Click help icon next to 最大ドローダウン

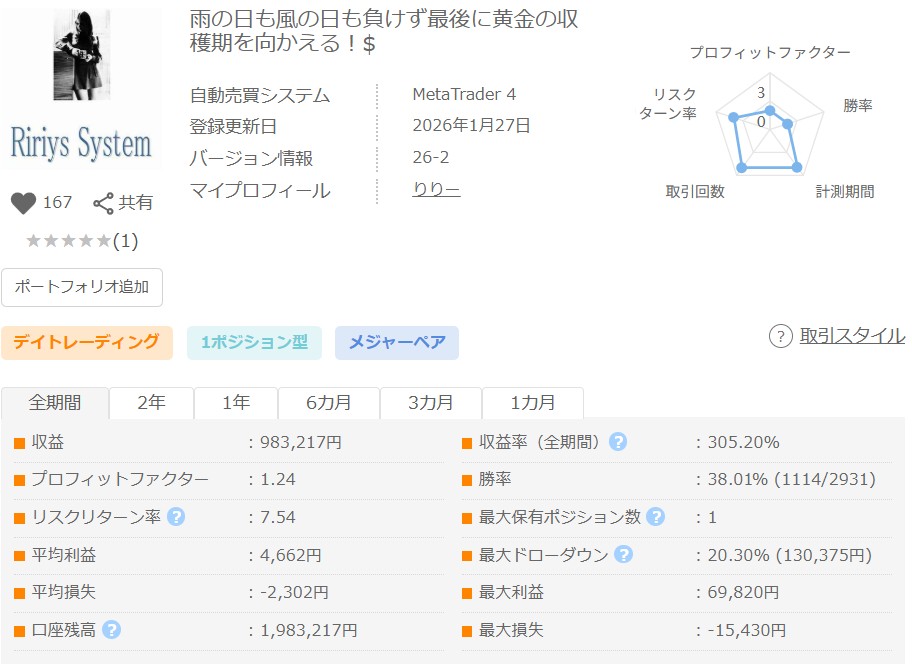[x=623, y=555]
